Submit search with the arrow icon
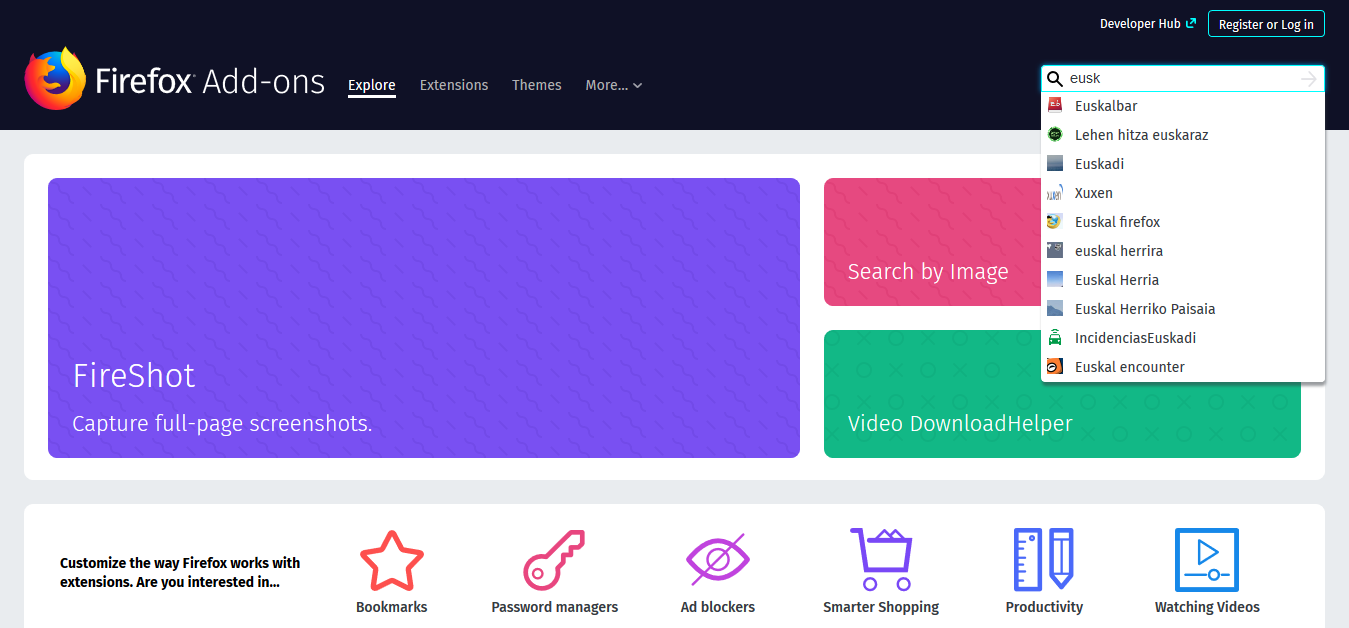Viewport: 1349px width, 628px height. tap(1308, 79)
